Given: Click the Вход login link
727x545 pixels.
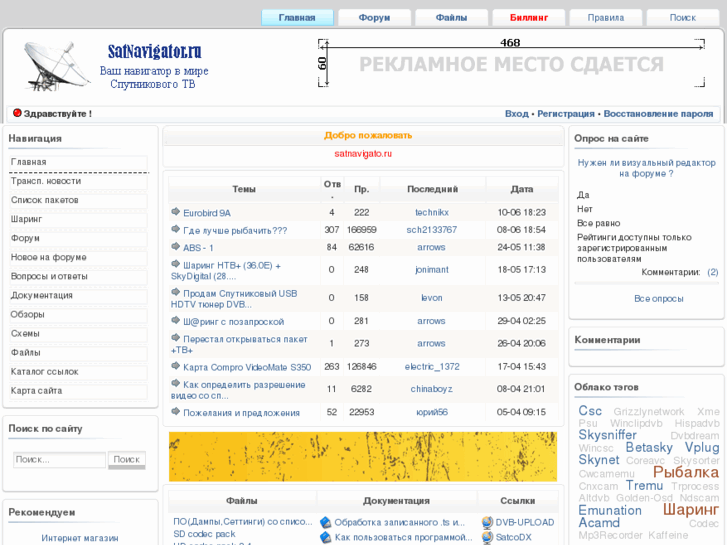Looking at the screenshot, I should [517, 114].
